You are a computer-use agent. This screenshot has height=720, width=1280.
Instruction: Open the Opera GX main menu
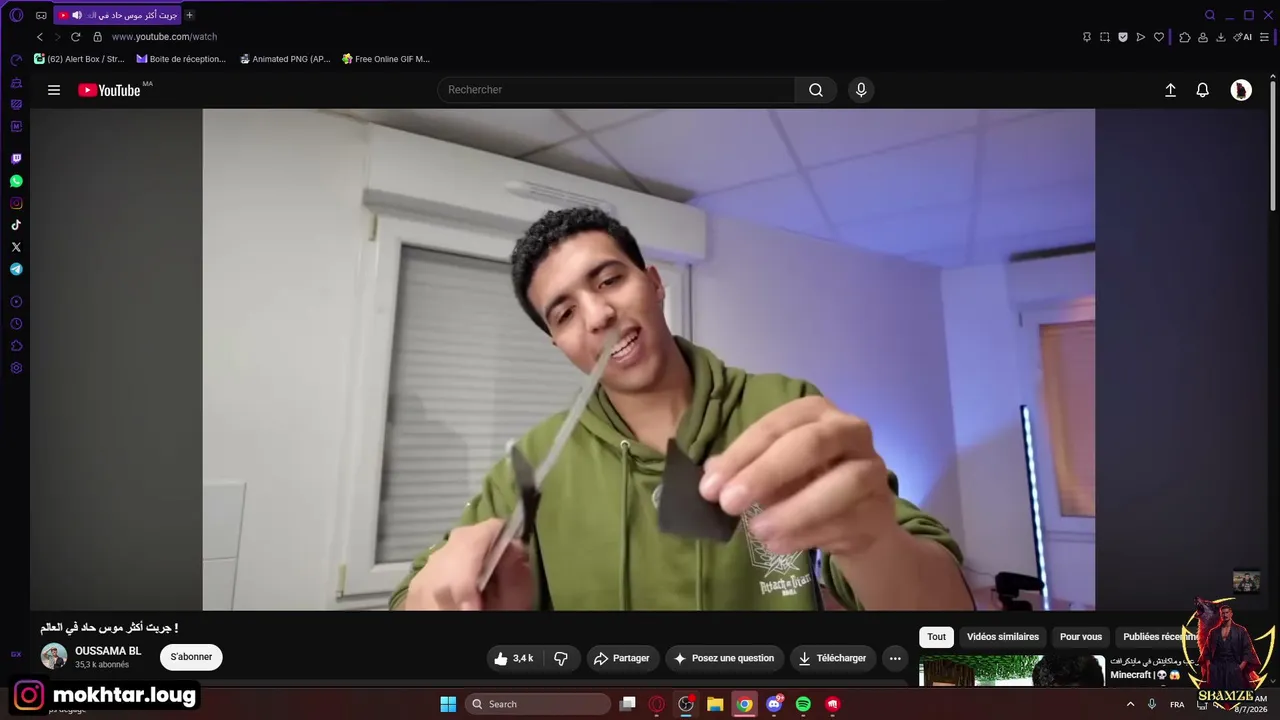(x=16, y=15)
